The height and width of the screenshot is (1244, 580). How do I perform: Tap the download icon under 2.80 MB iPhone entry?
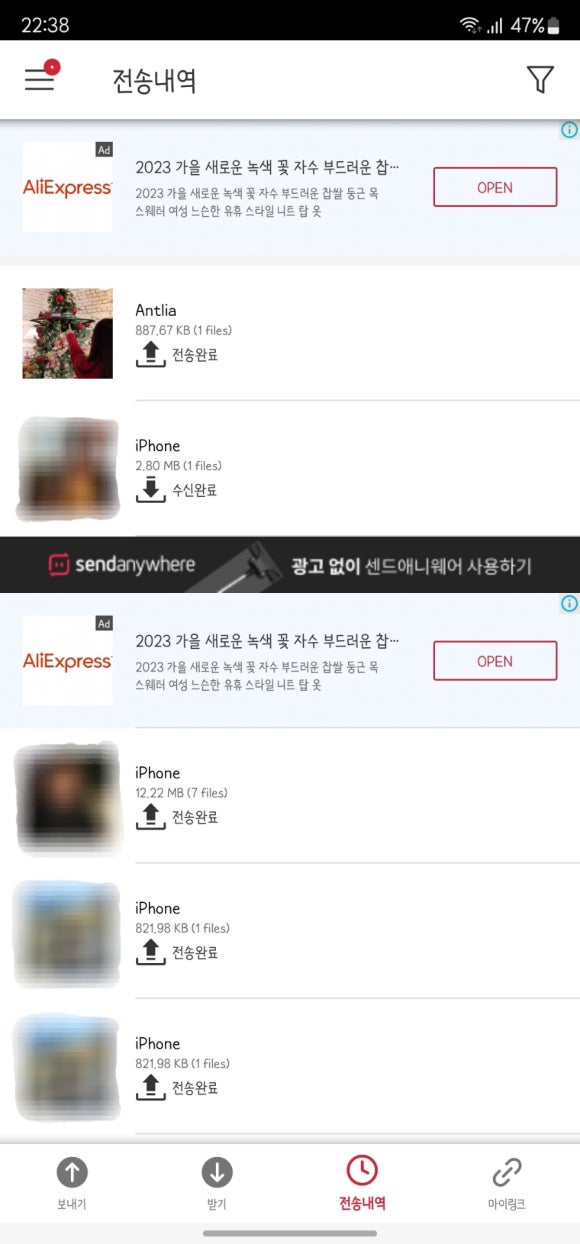pos(150,489)
